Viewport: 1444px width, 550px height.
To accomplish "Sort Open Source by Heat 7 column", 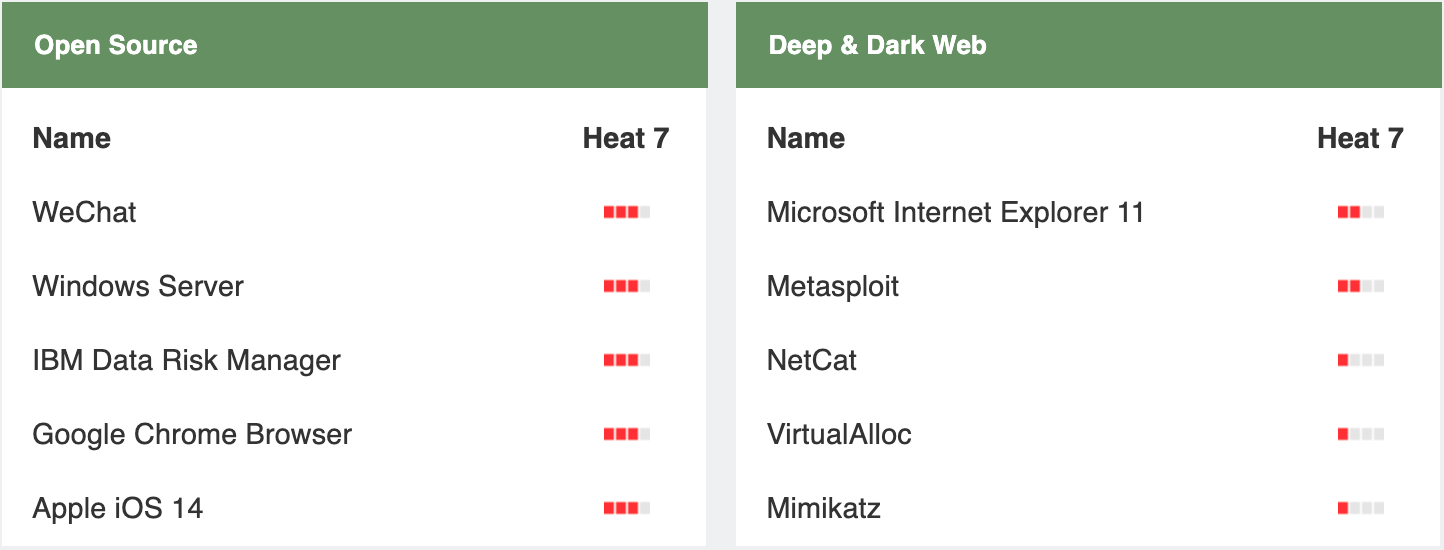I will [626, 138].
